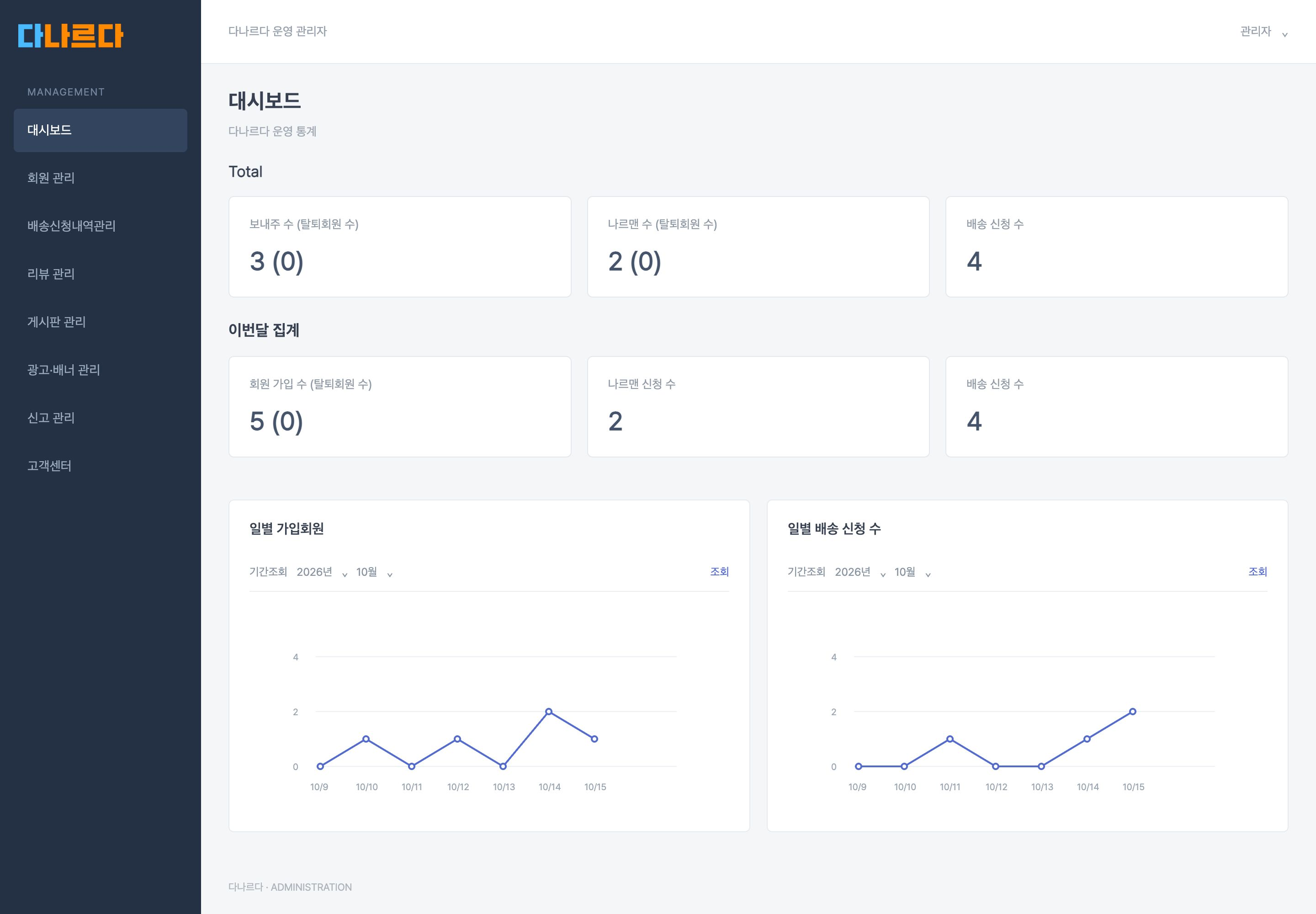
Task: Click 조회 in 일별 가입회원 panel
Action: click(719, 572)
